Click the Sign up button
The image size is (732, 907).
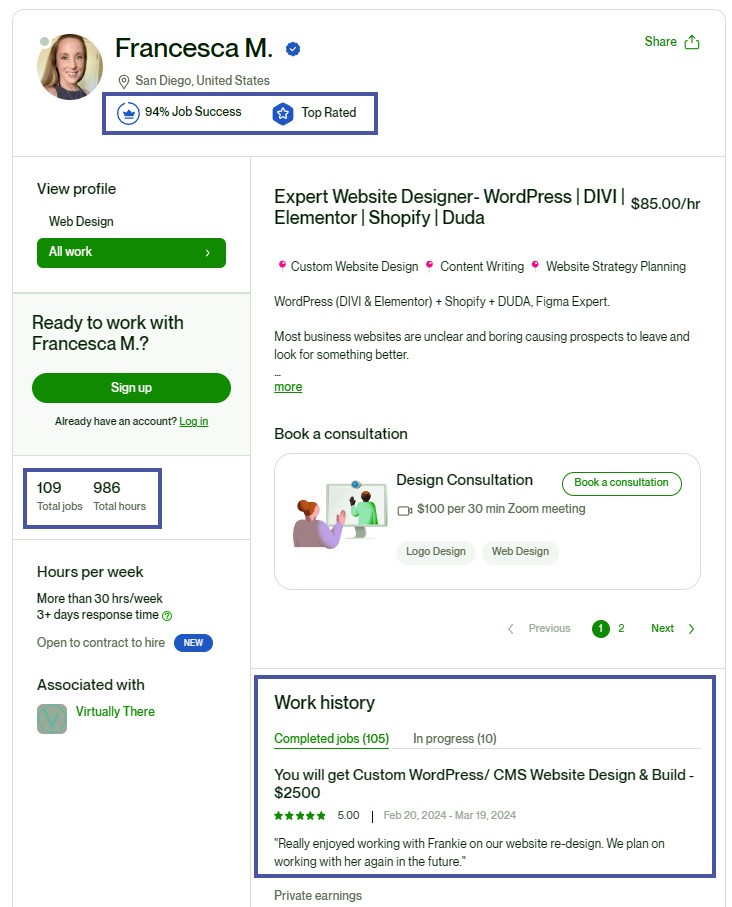[130, 388]
